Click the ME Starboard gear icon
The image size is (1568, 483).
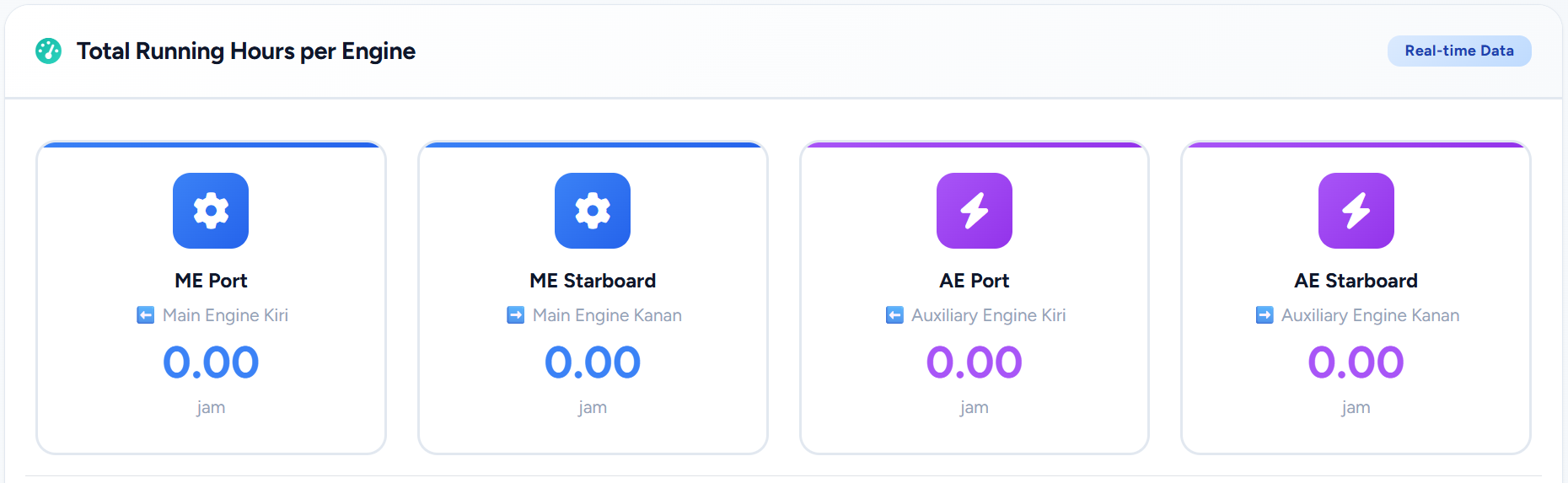click(593, 211)
